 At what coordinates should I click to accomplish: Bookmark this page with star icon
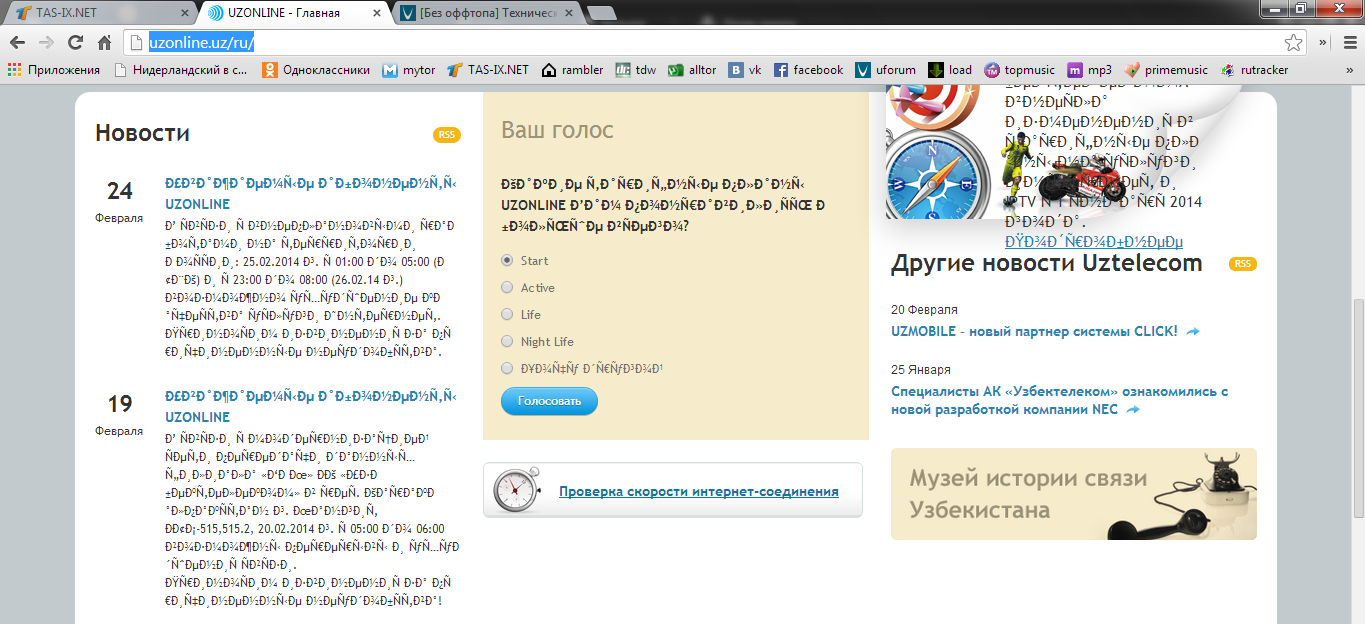coord(1293,43)
